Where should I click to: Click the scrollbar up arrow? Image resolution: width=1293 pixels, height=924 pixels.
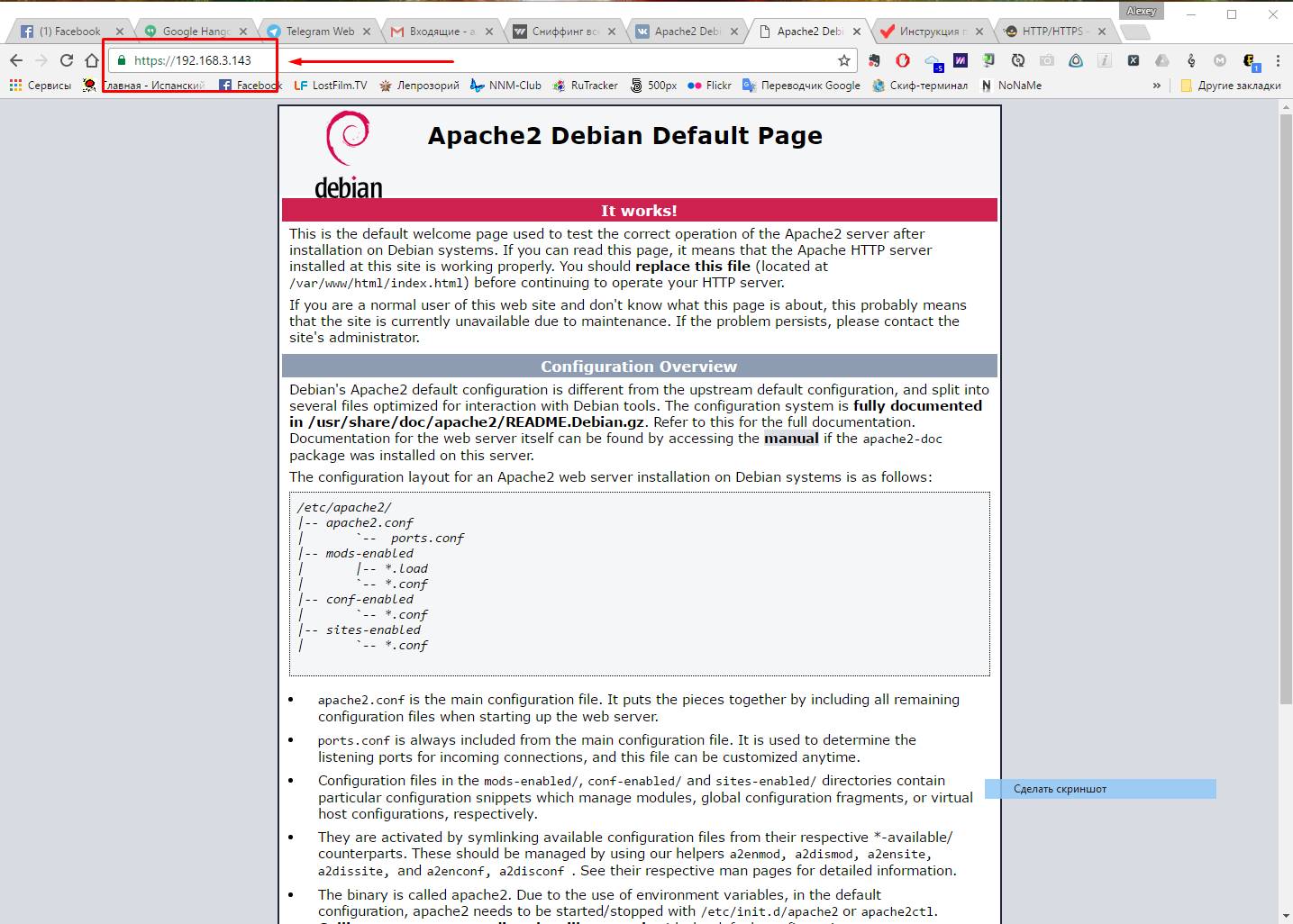[1286, 107]
